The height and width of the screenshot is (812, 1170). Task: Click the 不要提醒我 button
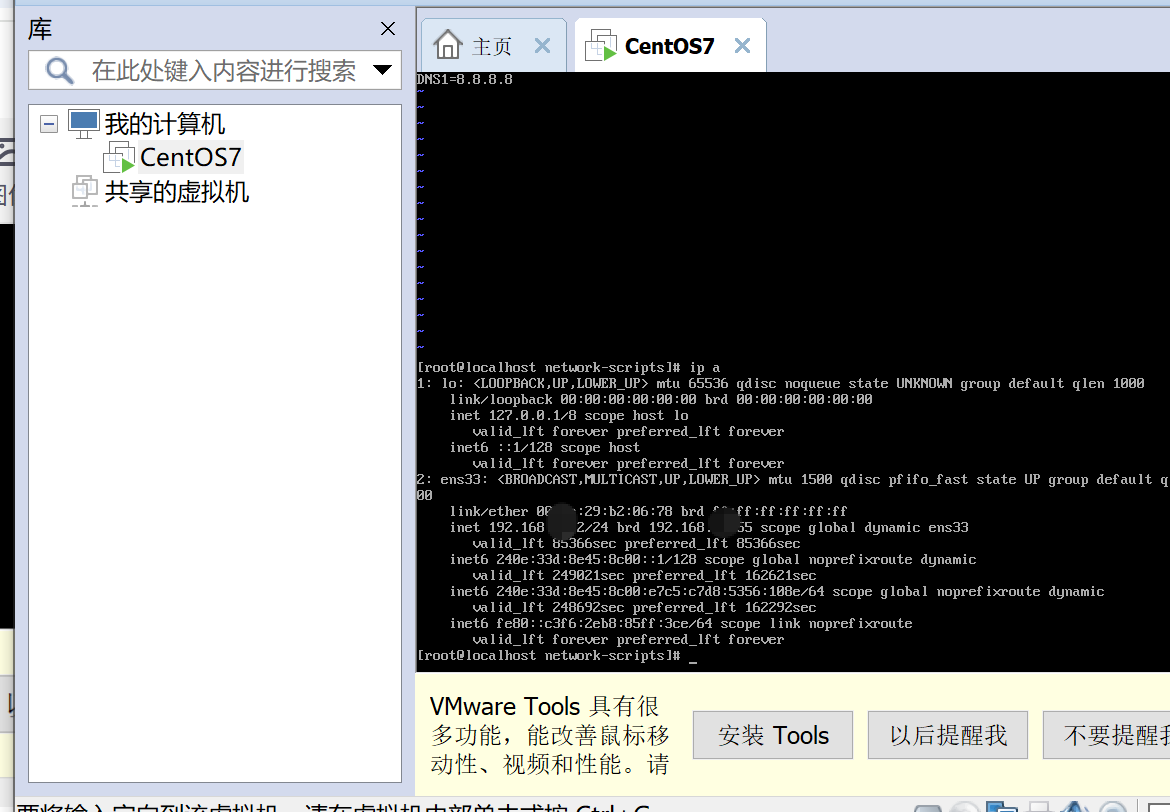click(x=1107, y=735)
